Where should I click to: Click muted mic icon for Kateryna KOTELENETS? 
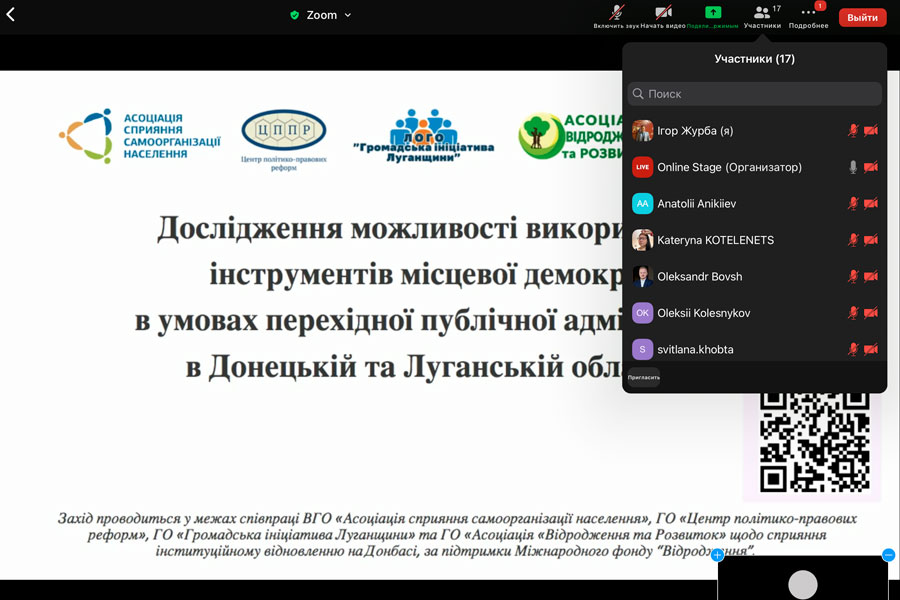pos(853,240)
